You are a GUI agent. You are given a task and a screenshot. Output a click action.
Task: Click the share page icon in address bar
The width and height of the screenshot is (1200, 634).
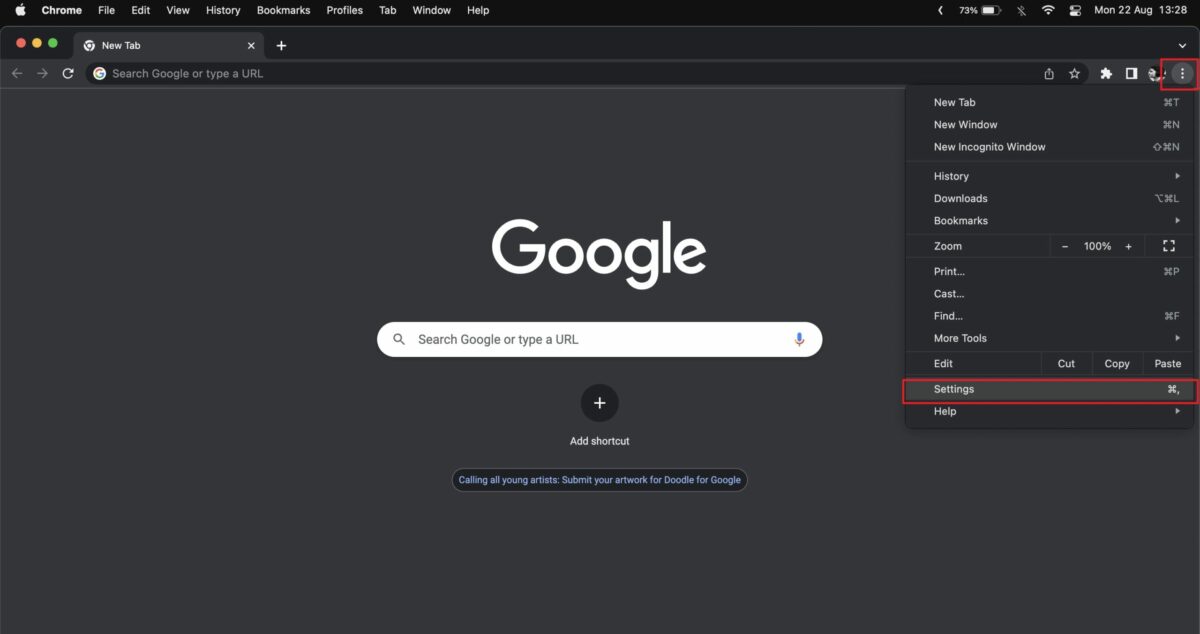pyautogui.click(x=1049, y=73)
